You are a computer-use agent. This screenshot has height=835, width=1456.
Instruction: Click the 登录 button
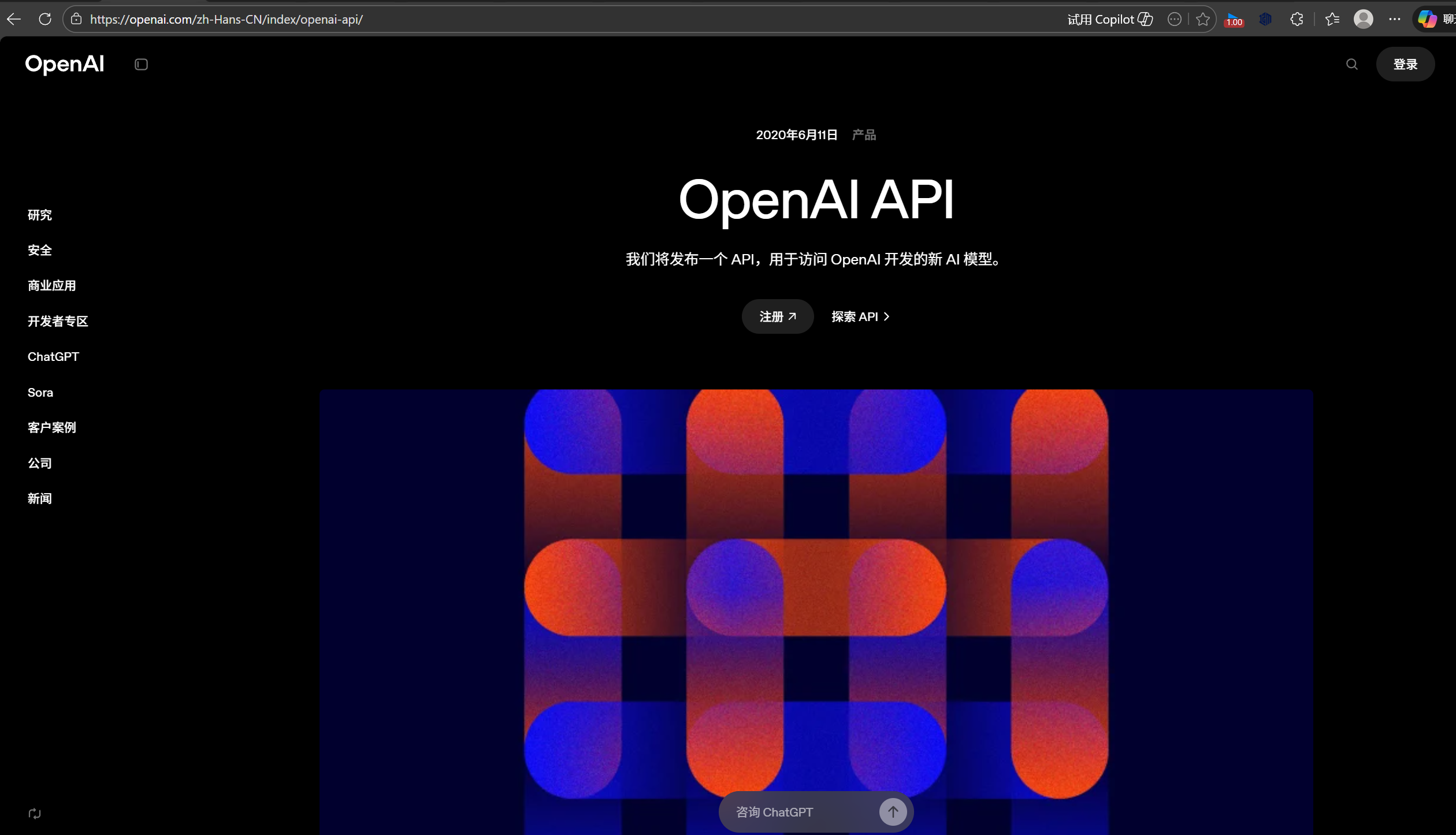point(1405,64)
